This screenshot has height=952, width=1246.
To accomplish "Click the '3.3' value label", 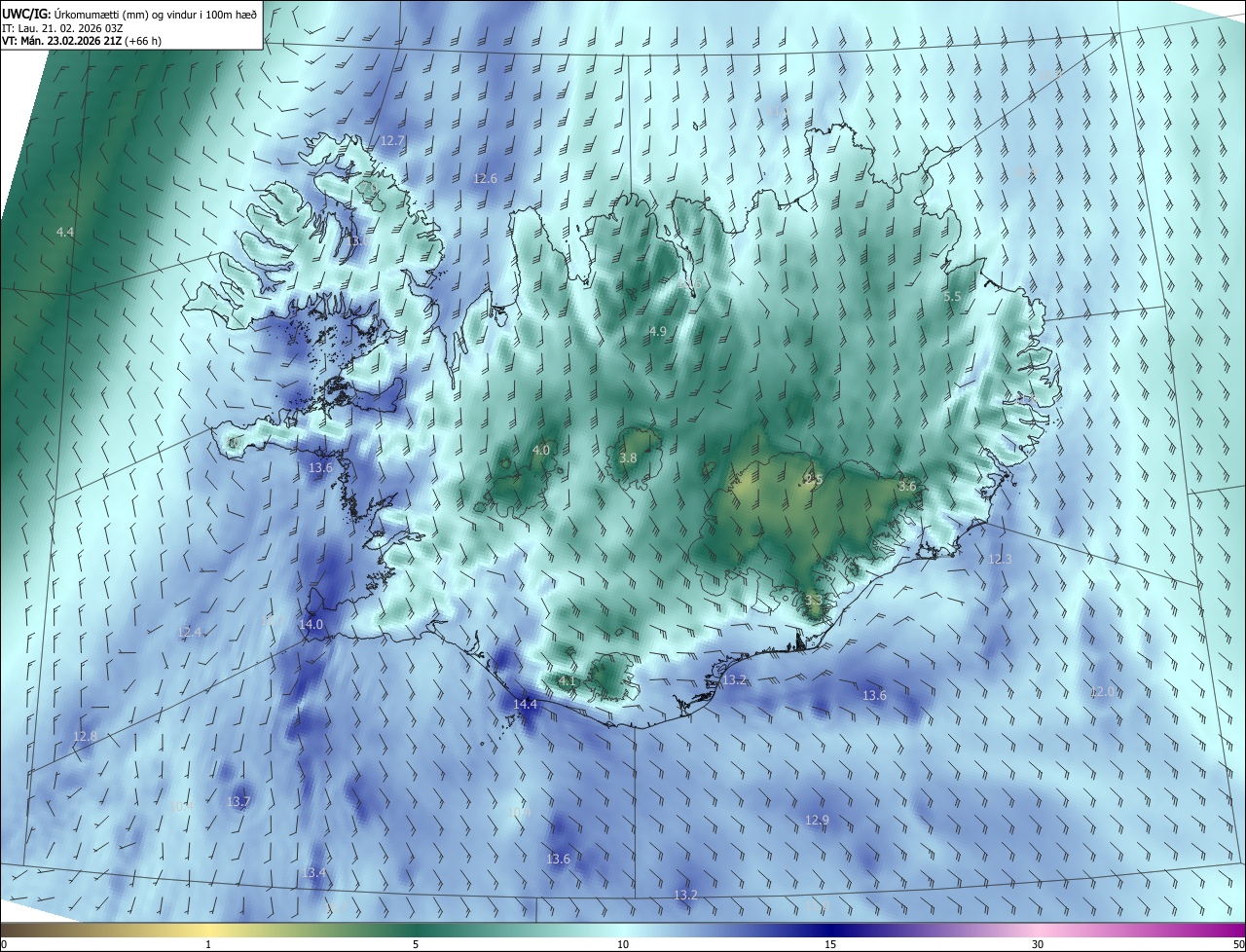I will tap(814, 600).
